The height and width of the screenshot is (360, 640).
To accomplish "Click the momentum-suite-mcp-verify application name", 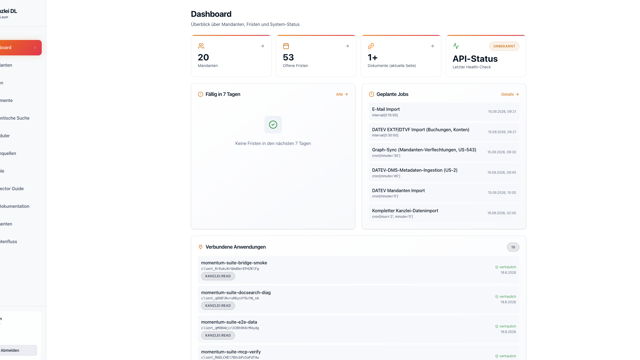I will pyautogui.click(x=231, y=352).
